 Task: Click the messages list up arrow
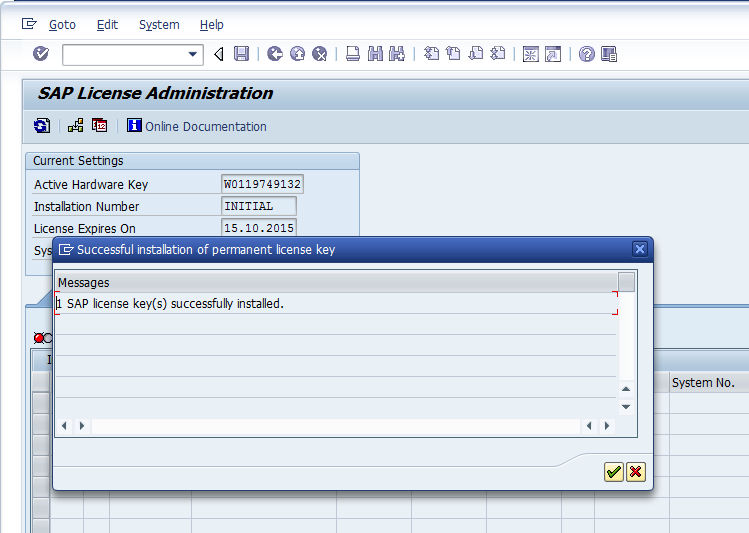tap(626, 389)
